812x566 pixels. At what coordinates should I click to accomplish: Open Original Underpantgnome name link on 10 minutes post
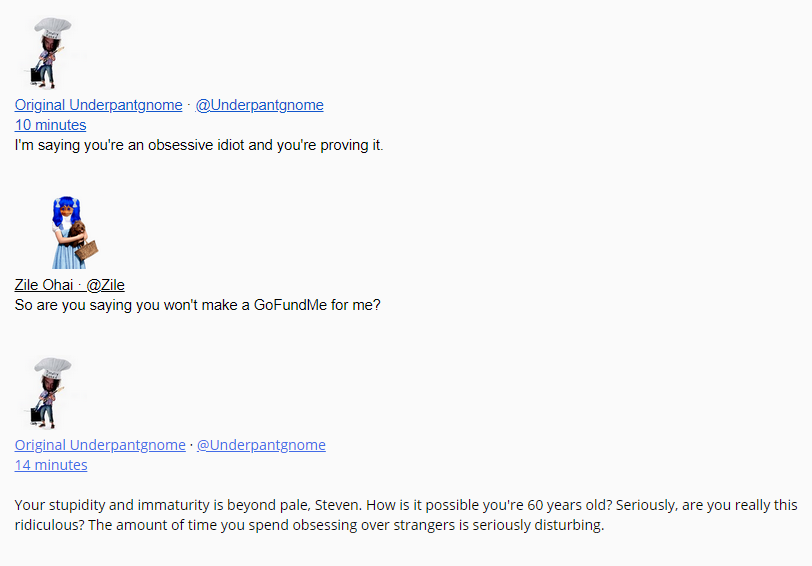98,105
